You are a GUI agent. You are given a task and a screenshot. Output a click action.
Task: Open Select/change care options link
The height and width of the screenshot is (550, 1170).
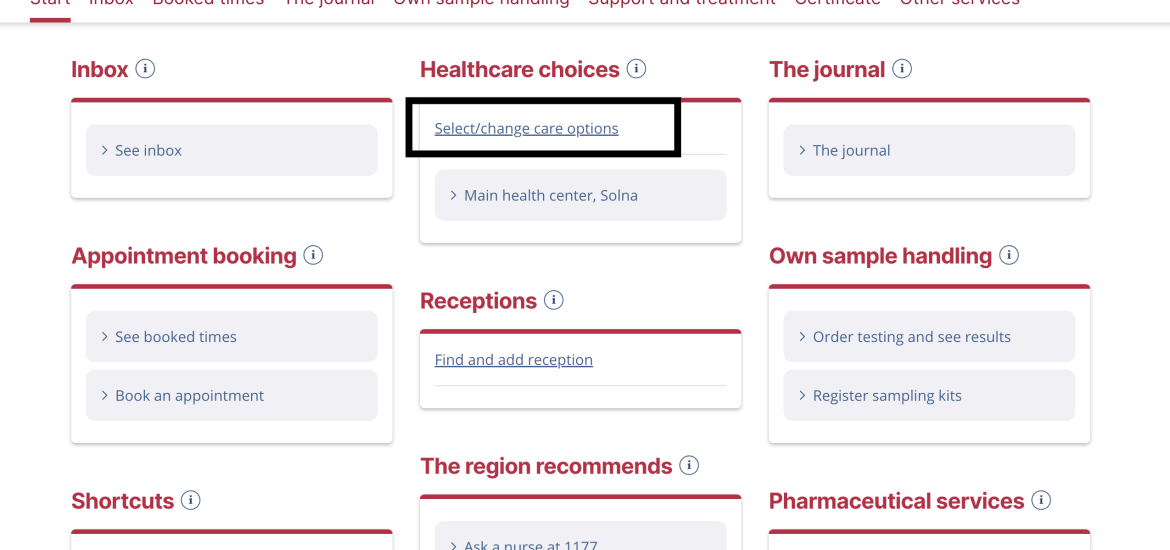pyautogui.click(x=526, y=128)
